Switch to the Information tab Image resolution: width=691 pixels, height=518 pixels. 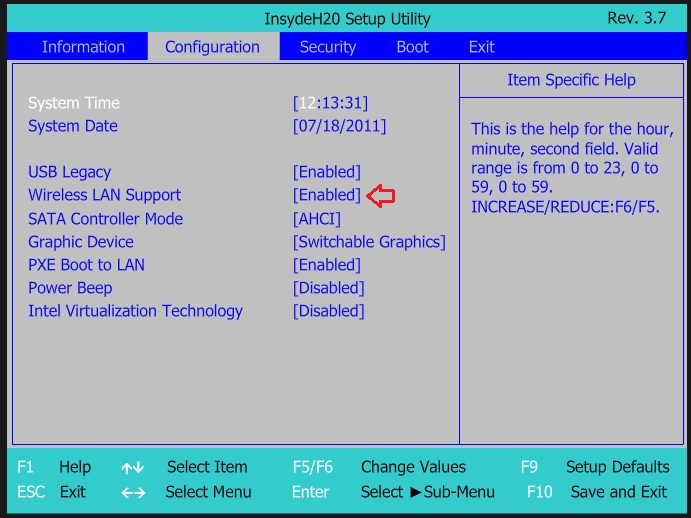coord(83,47)
